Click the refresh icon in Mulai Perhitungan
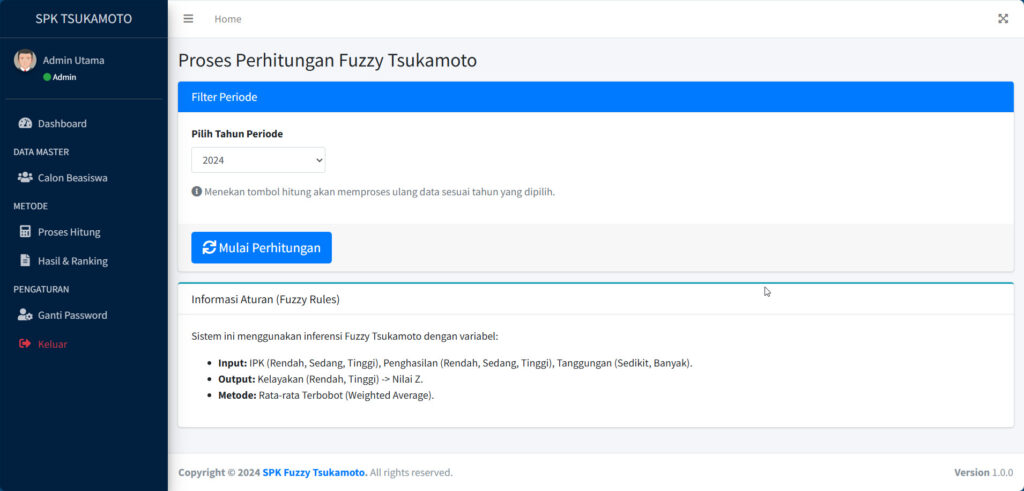This screenshot has height=491, width=1024. point(209,248)
